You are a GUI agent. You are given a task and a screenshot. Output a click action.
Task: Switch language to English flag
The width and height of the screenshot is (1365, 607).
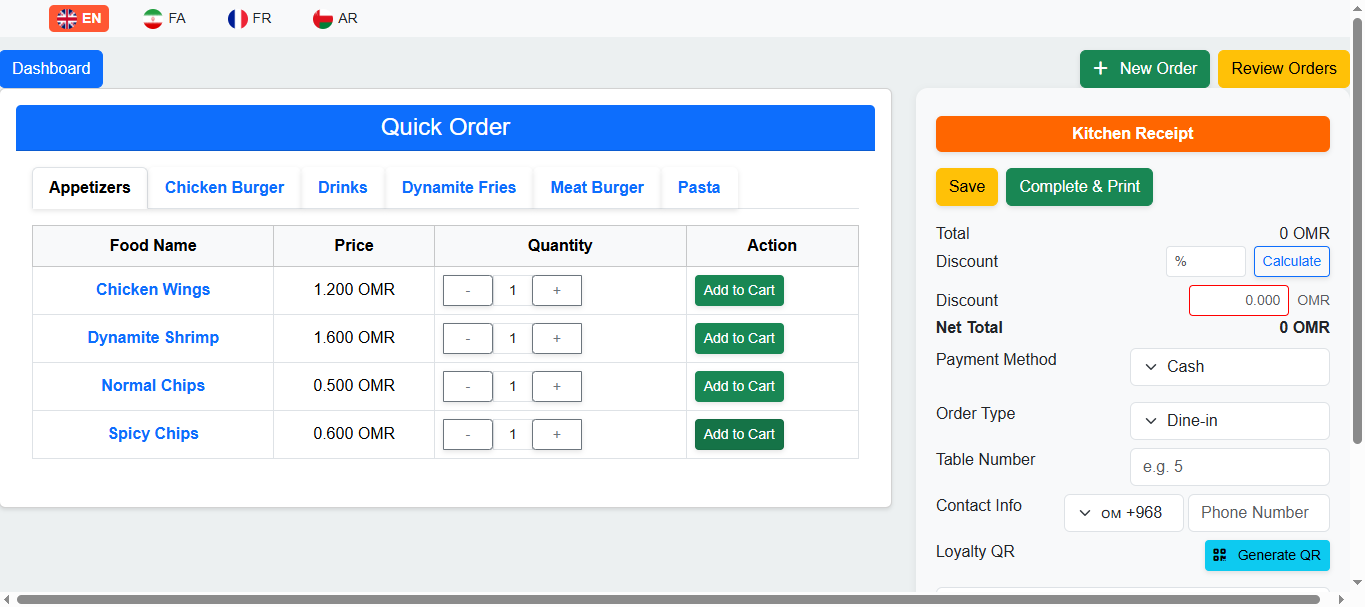[79, 18]
